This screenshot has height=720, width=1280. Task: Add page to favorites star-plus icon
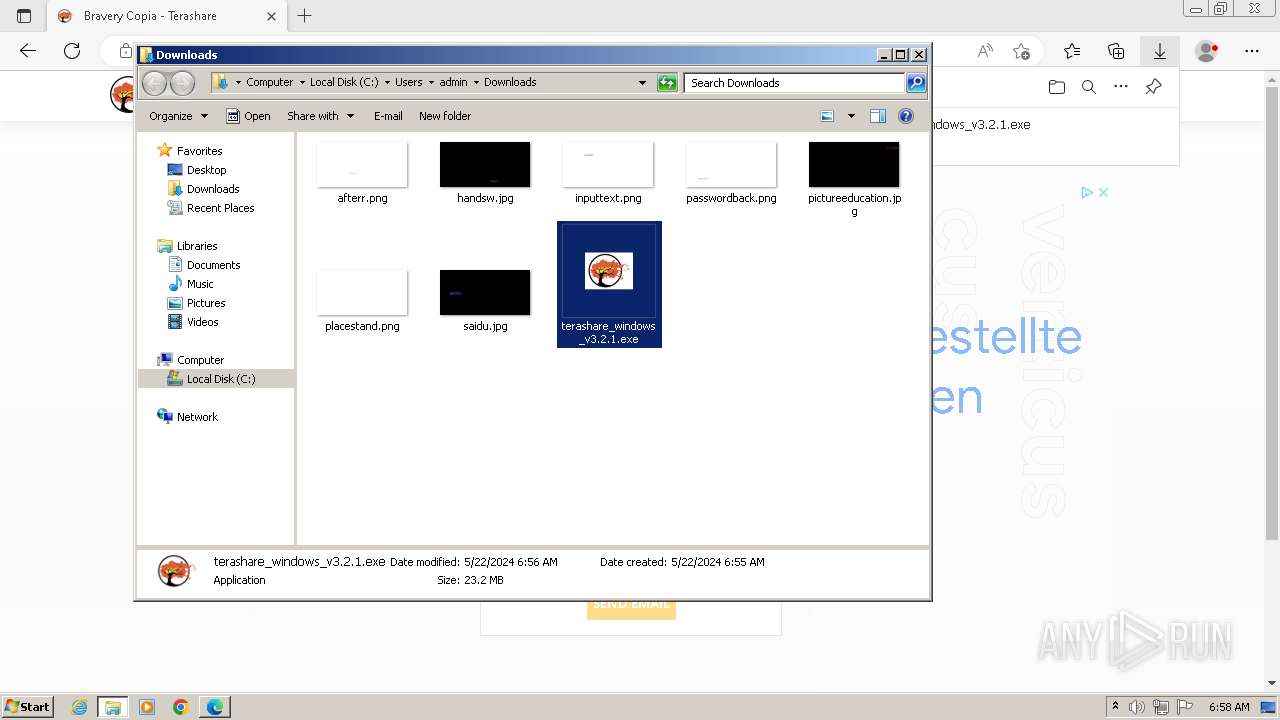pos(1021,51)
